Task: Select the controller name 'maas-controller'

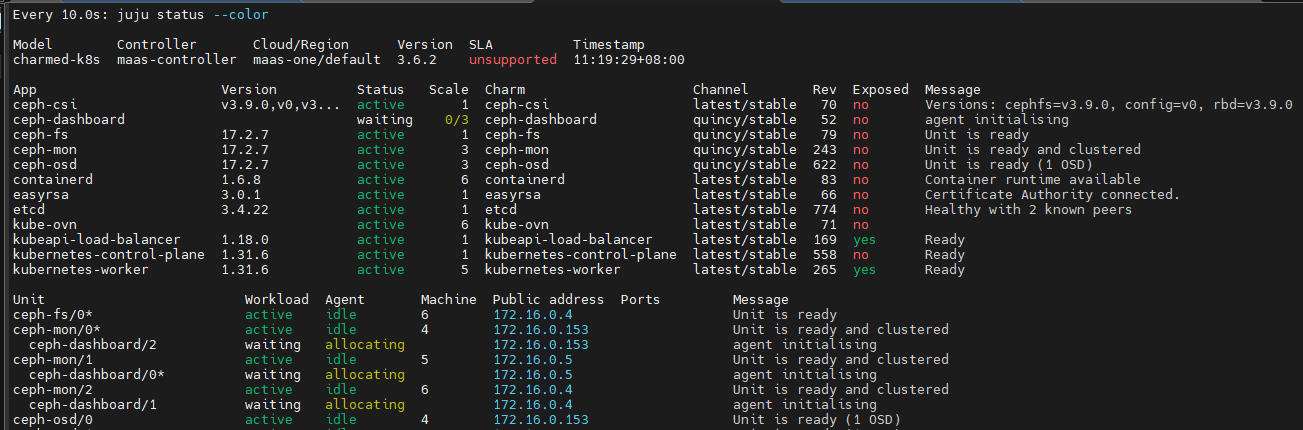Action: pyautogui.click(x=177, y=60)
